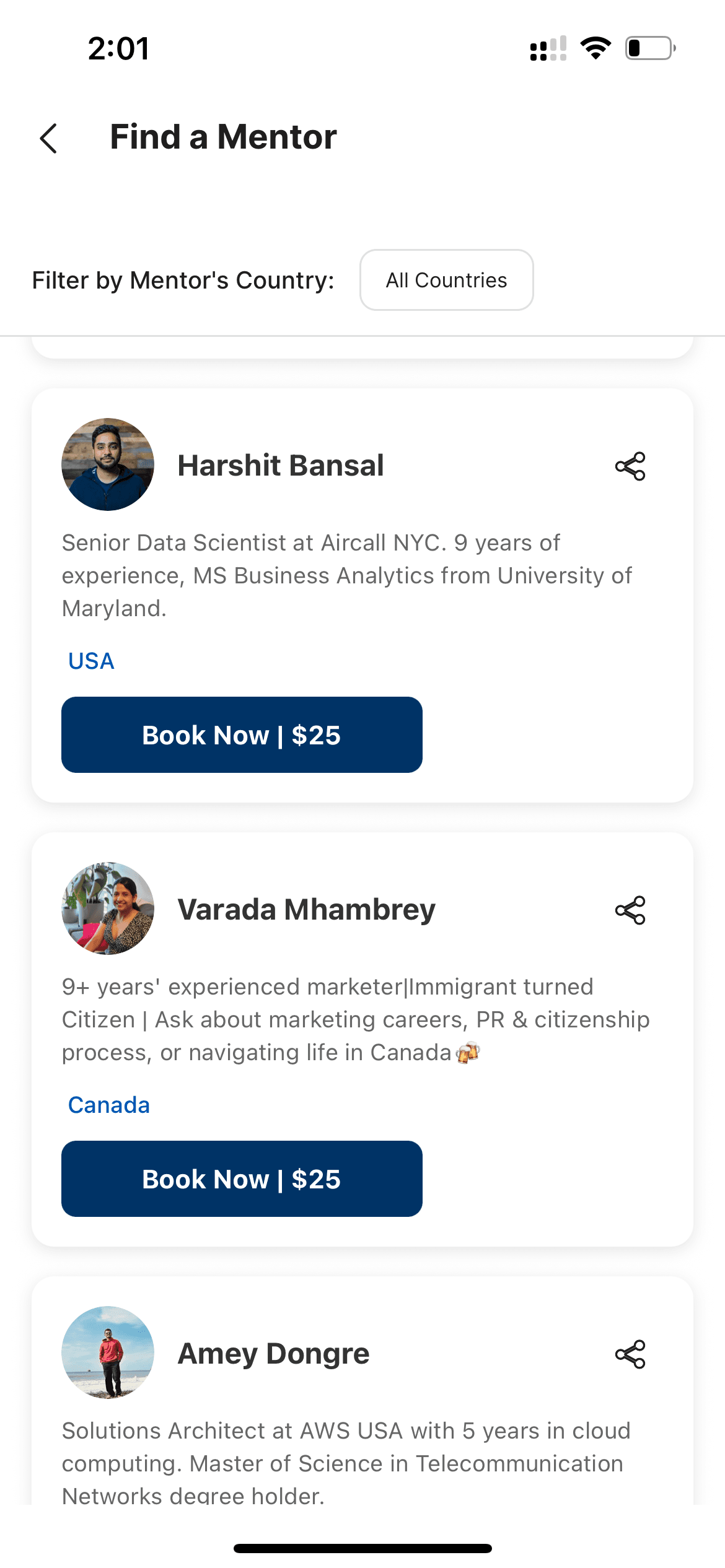Tap the cellular signal bars icon

click(548, 48)
